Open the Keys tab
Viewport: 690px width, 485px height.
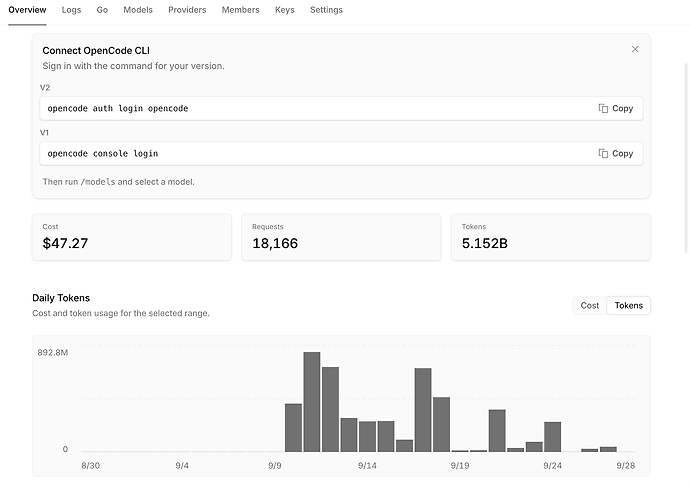[x=285, y=10]
